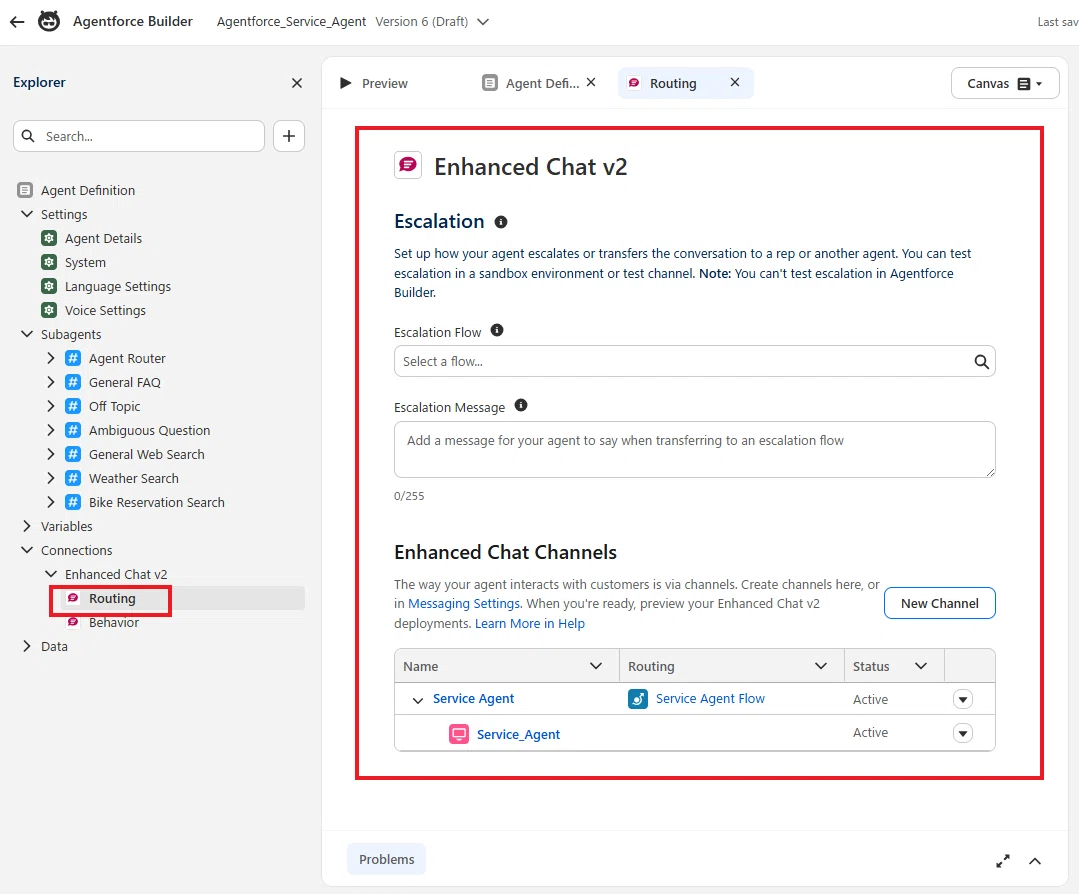
Task: Click the flow search magnifier icon
Action: pyautogui.click(x=981, y=361)
